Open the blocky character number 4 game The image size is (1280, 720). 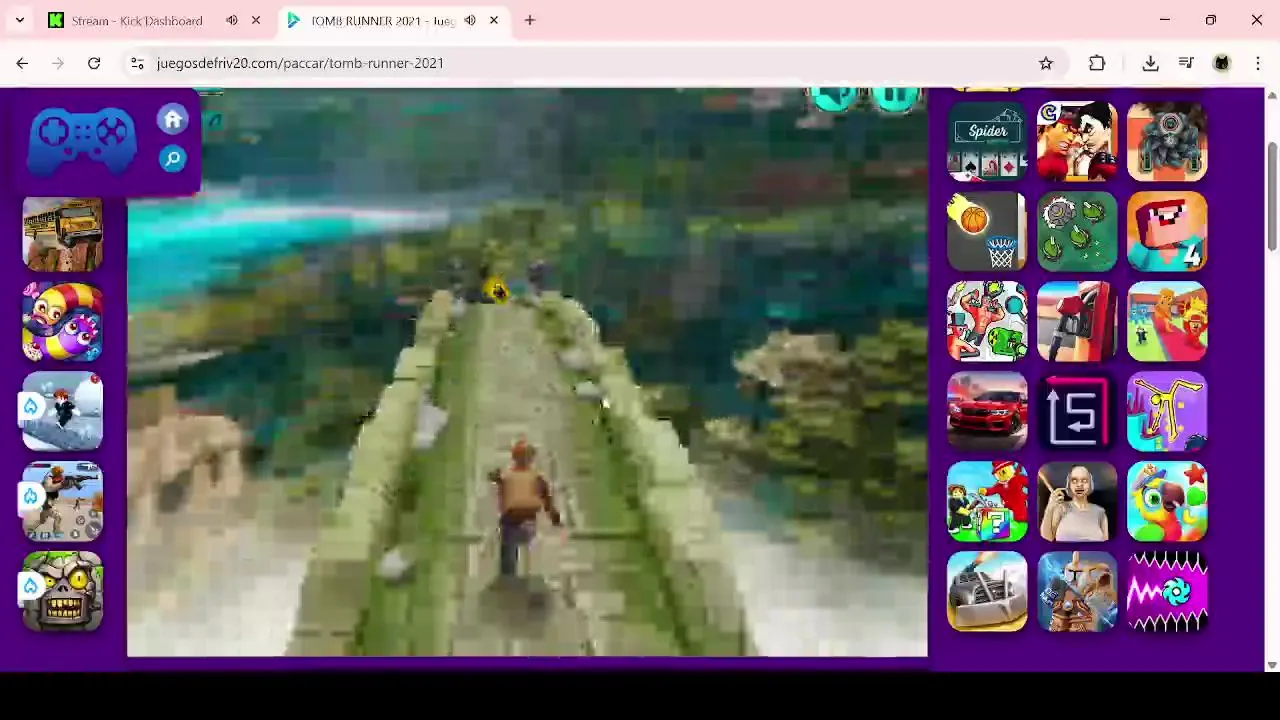[x=1167, y=231]
